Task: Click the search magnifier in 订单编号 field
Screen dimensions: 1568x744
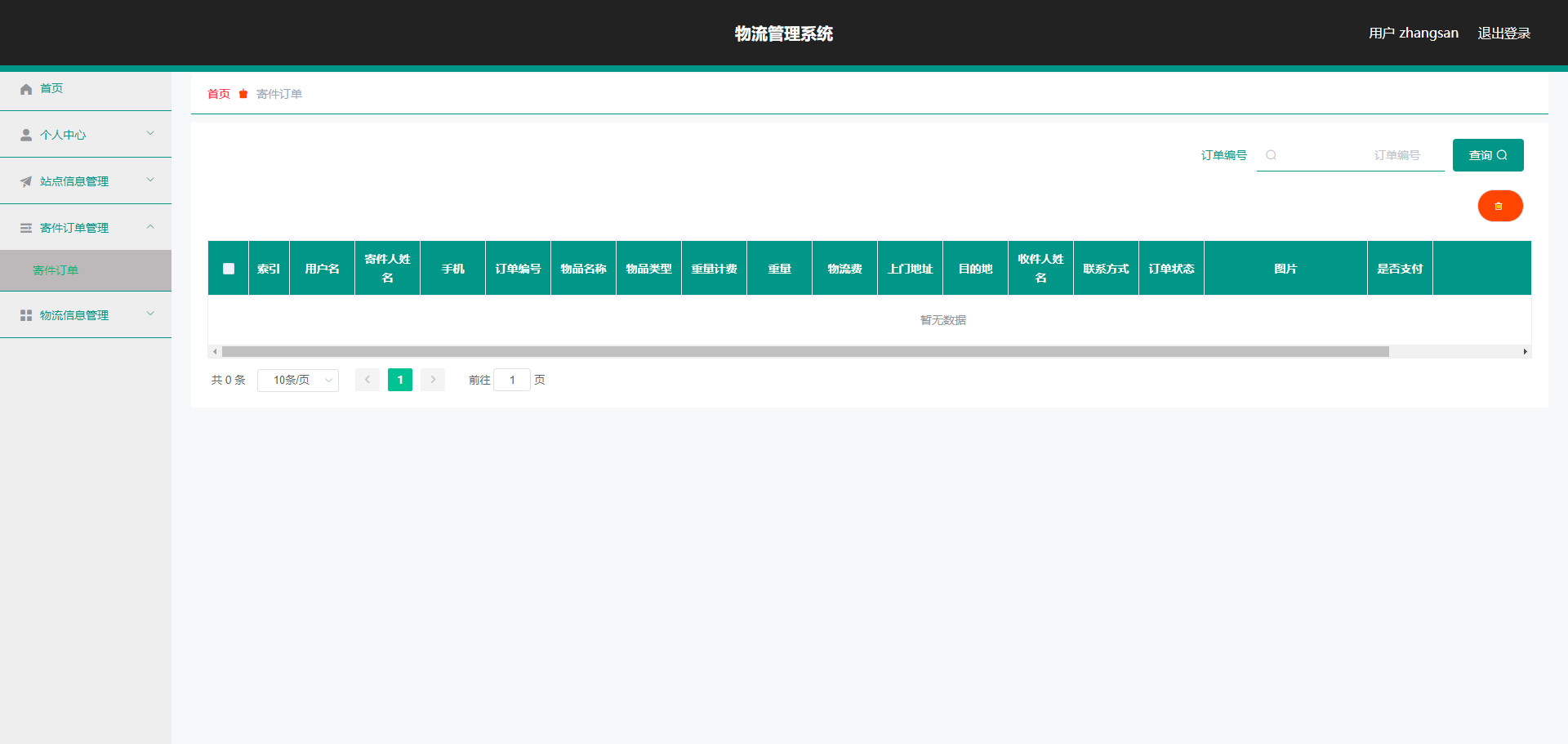Action: [1271, 155]
